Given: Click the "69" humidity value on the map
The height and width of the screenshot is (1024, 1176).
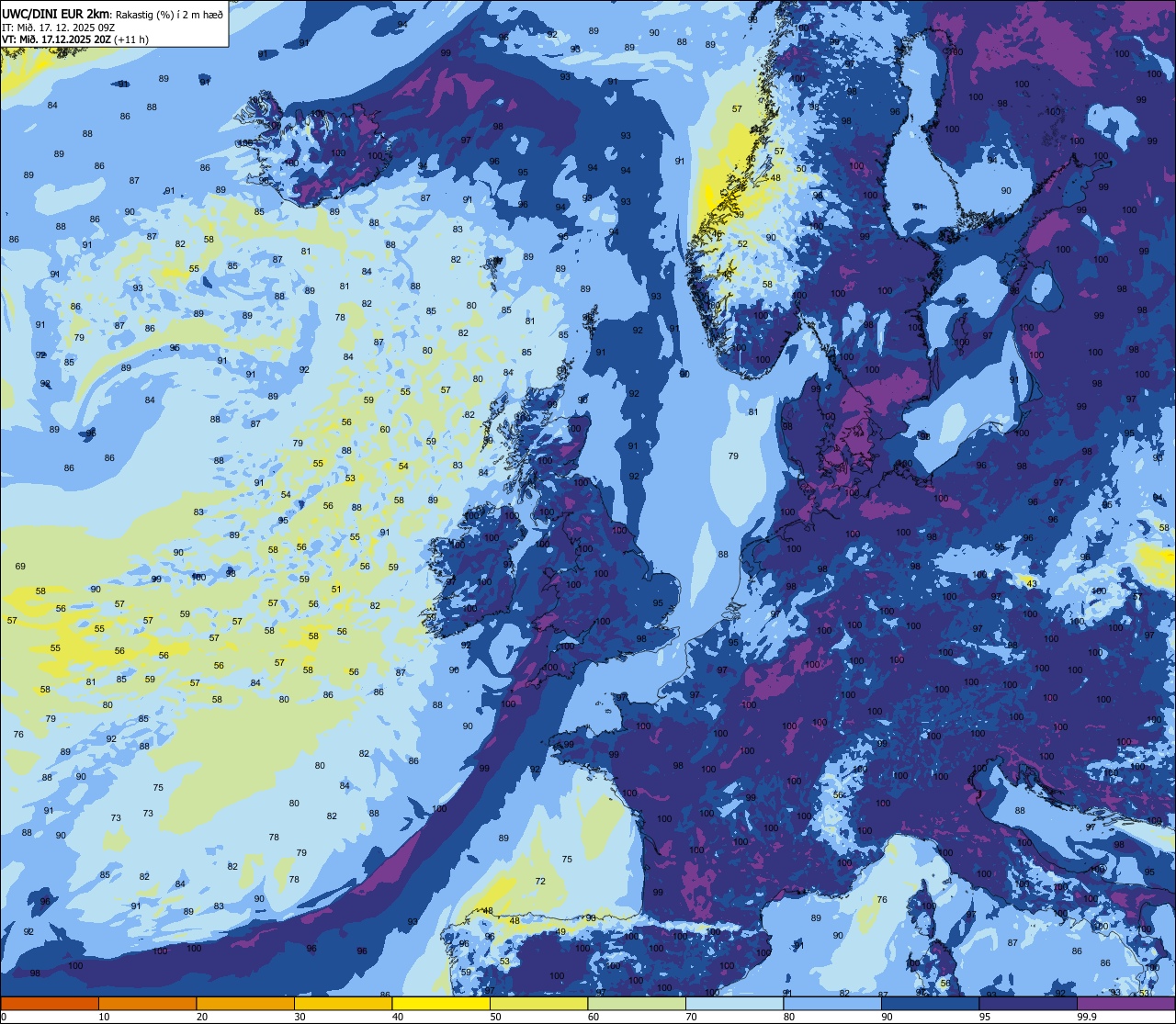Looking at the screenshot, I should pos(20,567).
